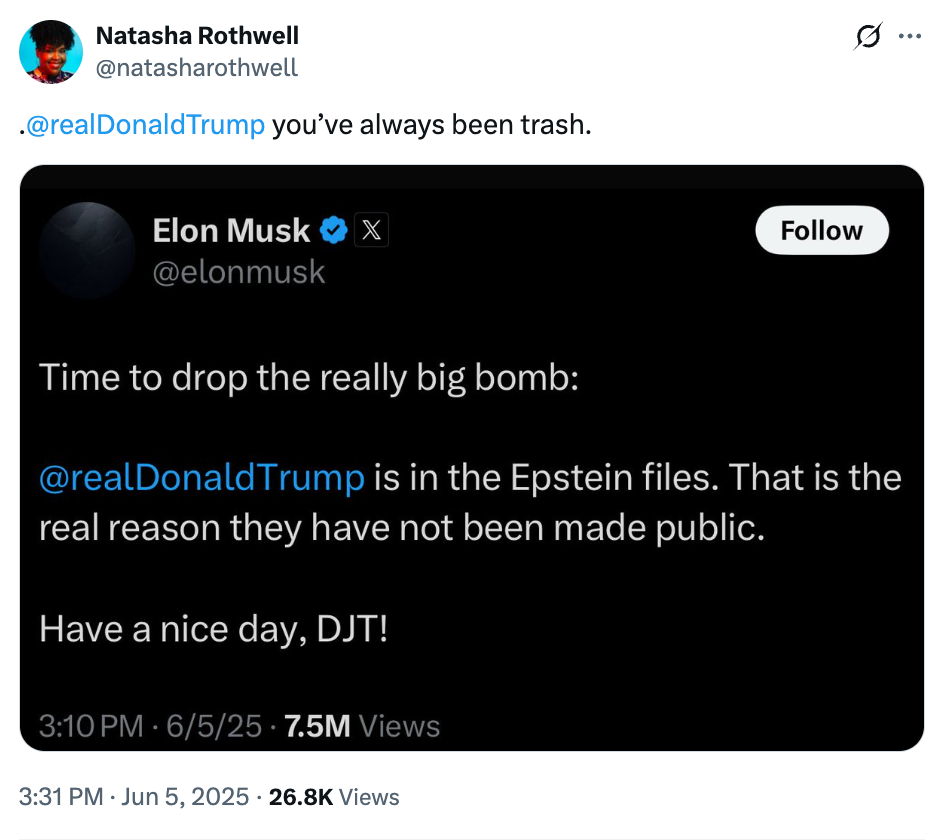Image resolution: width=944 pixels, height=840 pixels.
Task: Open the tweet options three-dot menu
Action: (x=911, y=36)
